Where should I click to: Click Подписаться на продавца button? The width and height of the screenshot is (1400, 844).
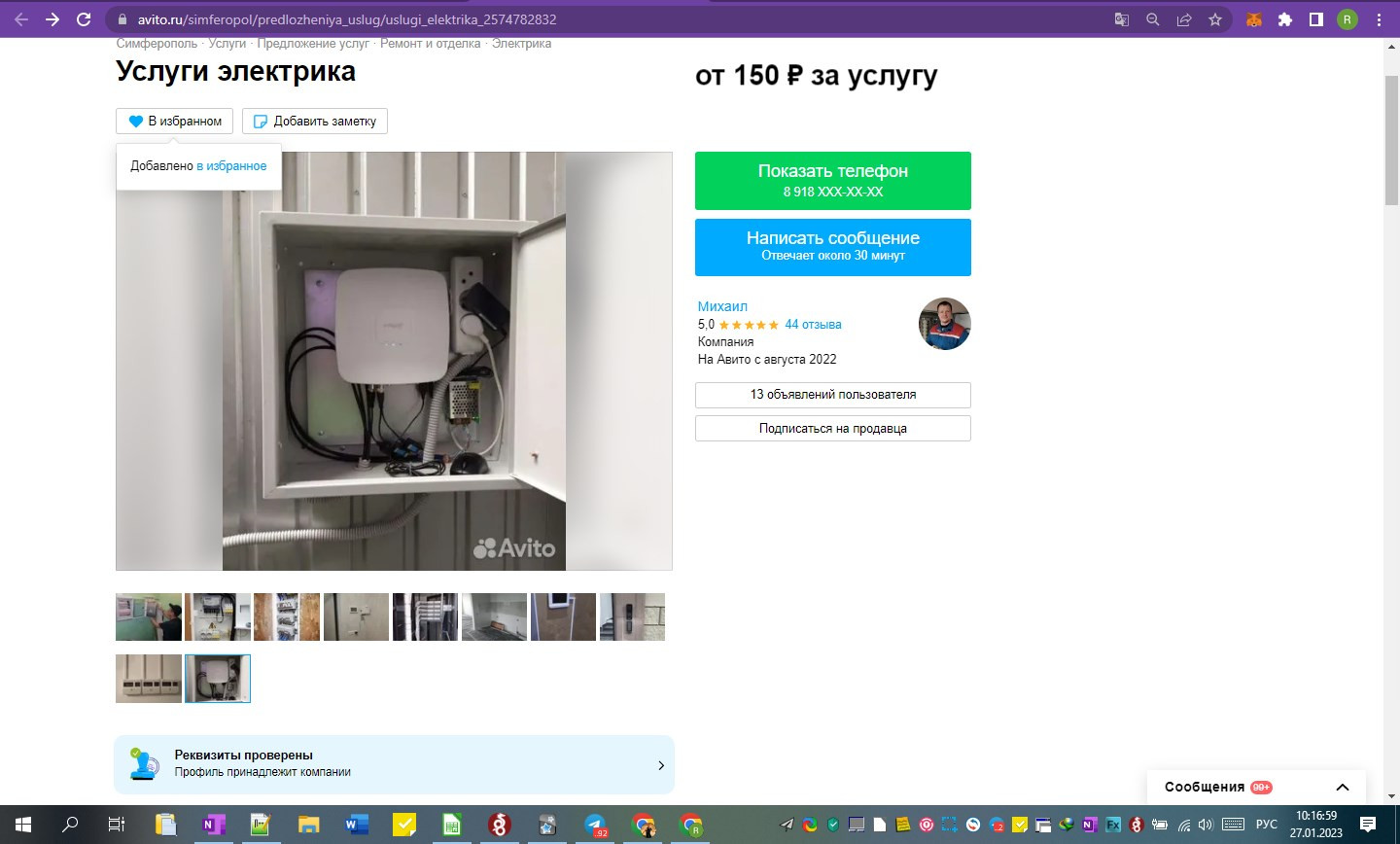[833, 429]
